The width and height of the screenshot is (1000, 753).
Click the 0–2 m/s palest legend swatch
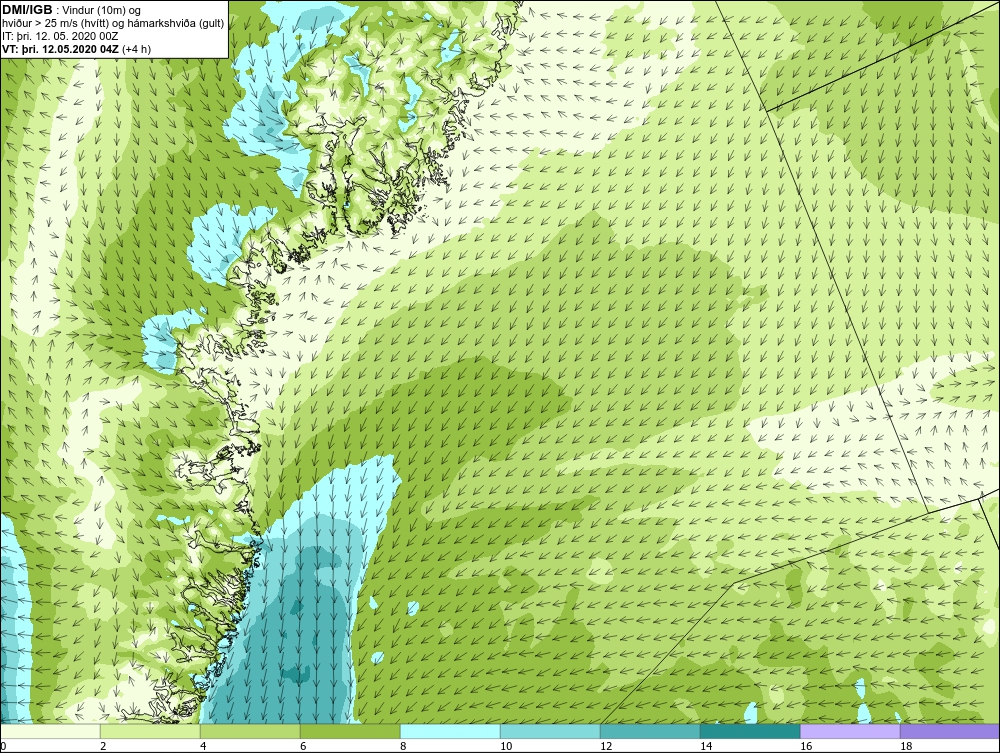(50, 731)
